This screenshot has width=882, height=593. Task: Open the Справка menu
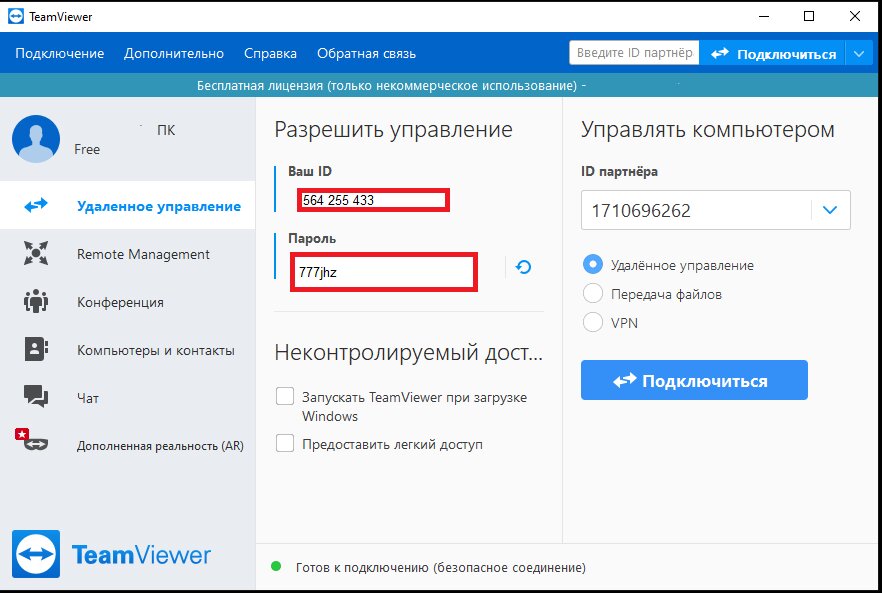270,53
